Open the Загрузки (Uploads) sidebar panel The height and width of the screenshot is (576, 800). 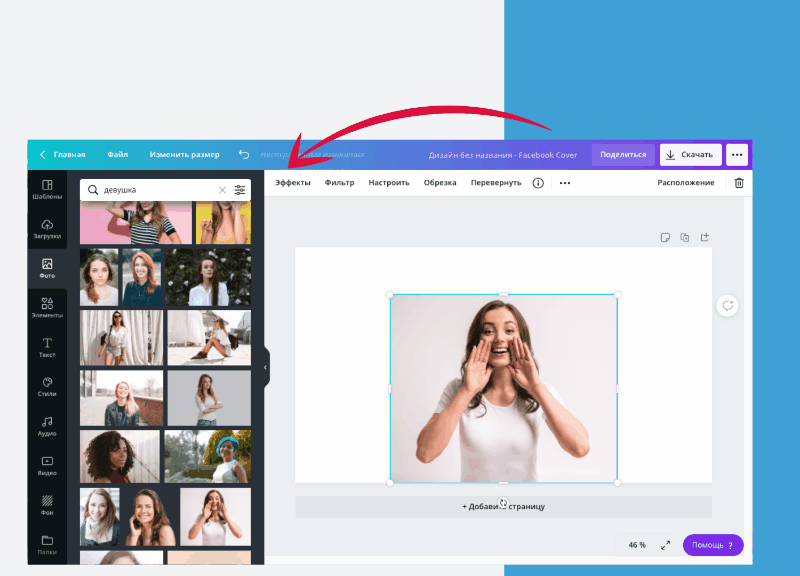click(47, 229)
